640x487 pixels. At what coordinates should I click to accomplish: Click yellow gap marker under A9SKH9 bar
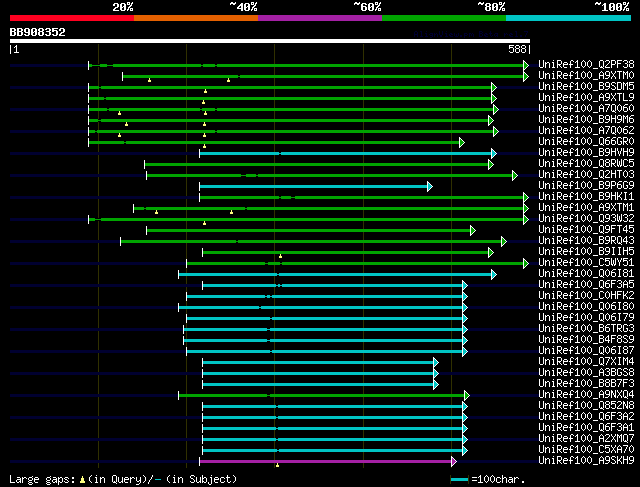pyautogui.click(x=278, y=465)
